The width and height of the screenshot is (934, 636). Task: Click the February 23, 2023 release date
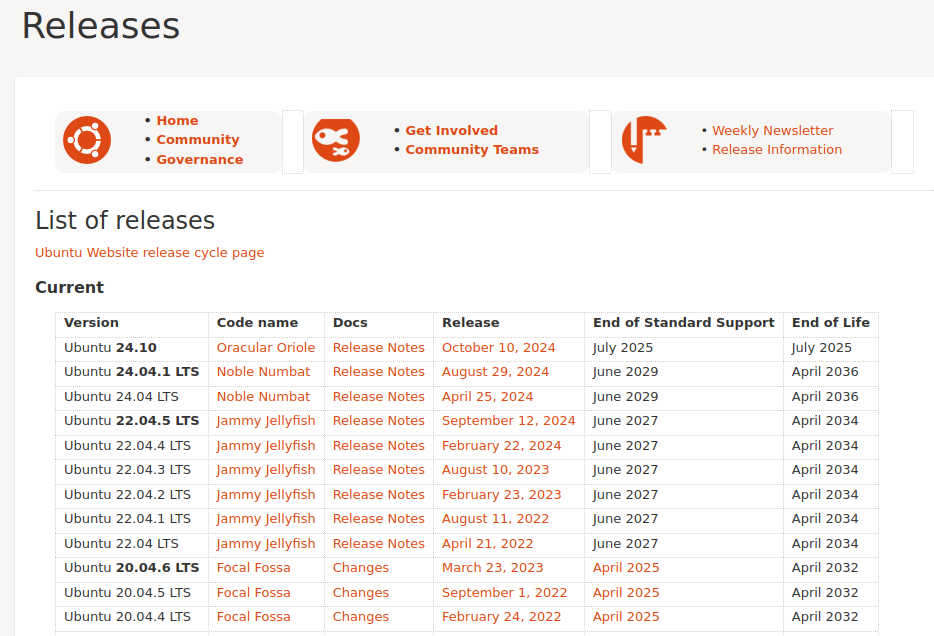501,495
